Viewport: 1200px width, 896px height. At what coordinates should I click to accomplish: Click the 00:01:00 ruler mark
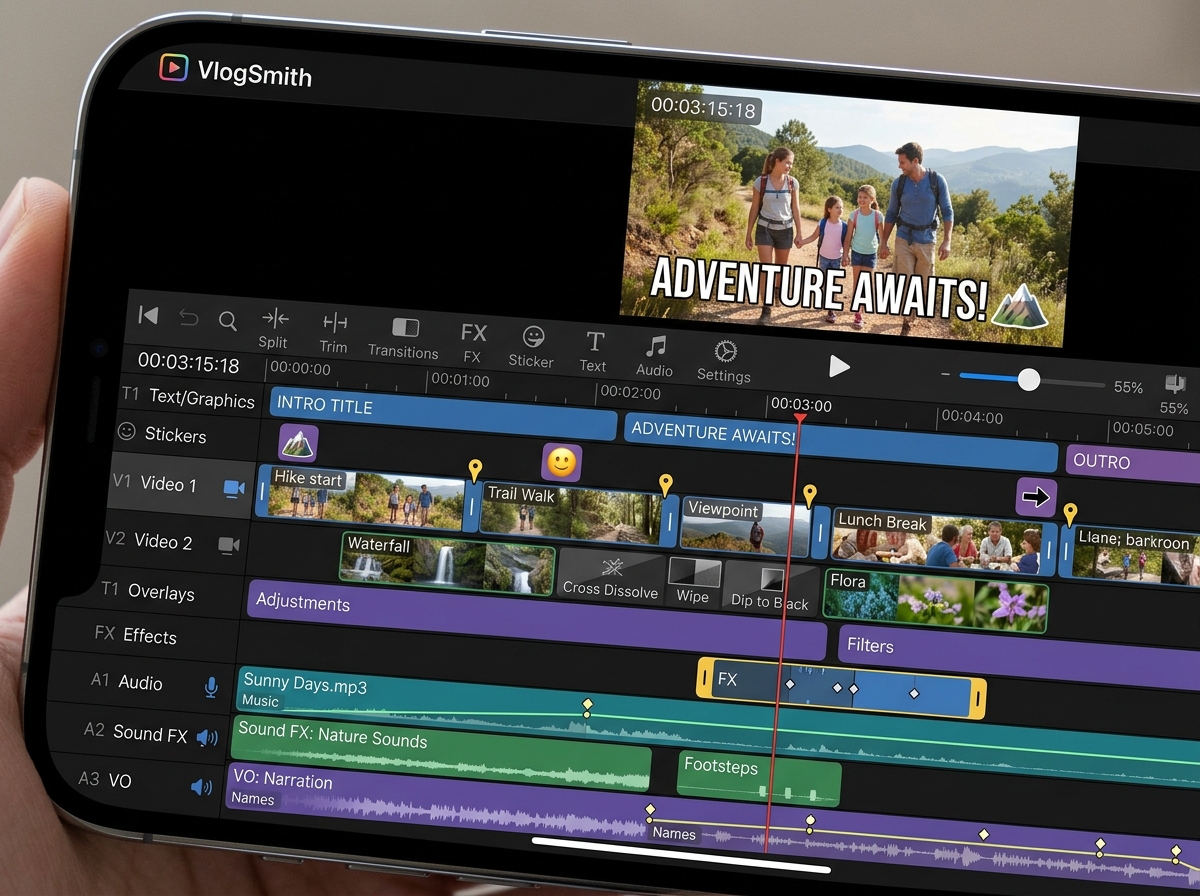pyautogui.click(x=460, y=381)
